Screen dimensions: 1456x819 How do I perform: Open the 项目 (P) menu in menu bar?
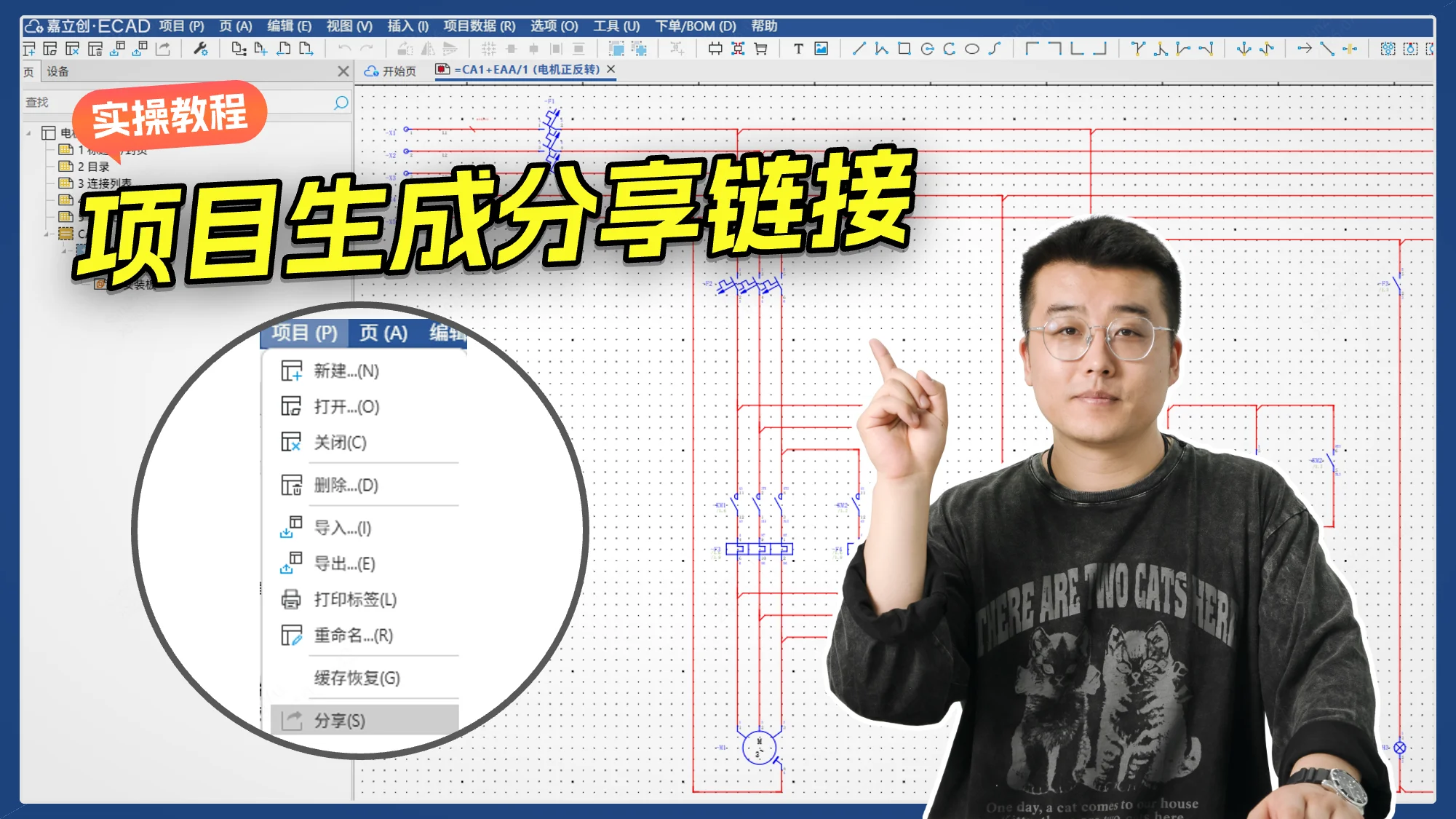[x=181, y=26]
